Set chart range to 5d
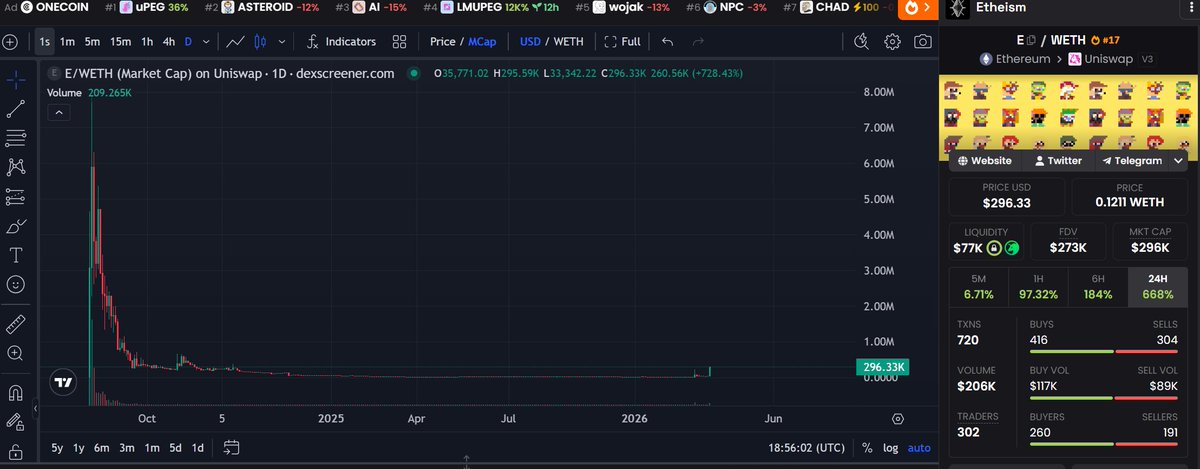This screenshot has height=469, width=1200. 175,448
